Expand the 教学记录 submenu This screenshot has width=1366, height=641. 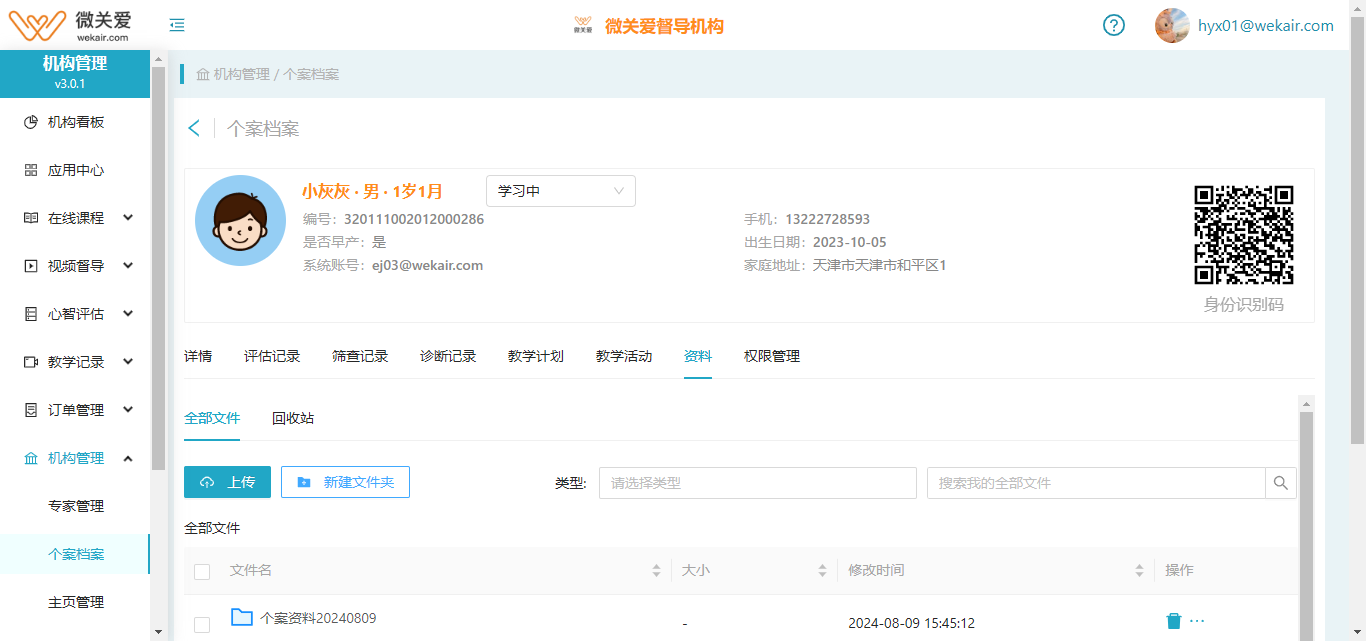(x=128, y=361)
